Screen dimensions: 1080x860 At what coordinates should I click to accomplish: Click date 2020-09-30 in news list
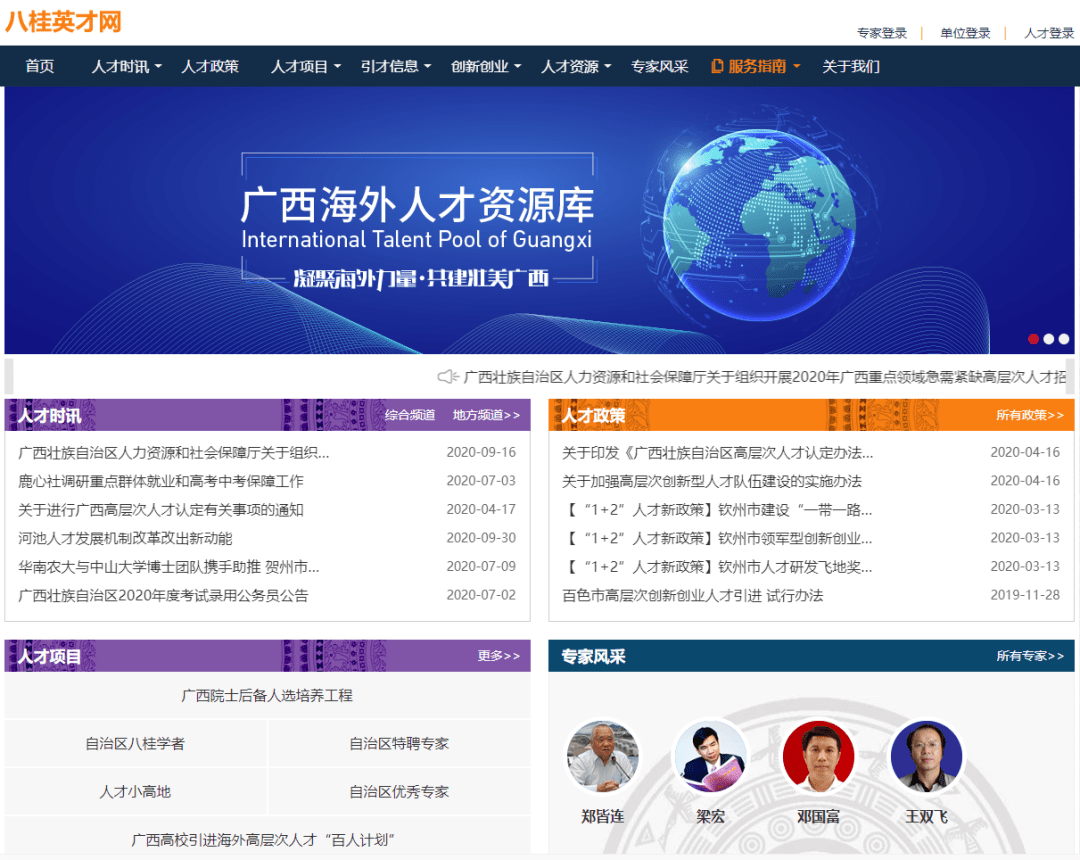(x=481, y=538)
